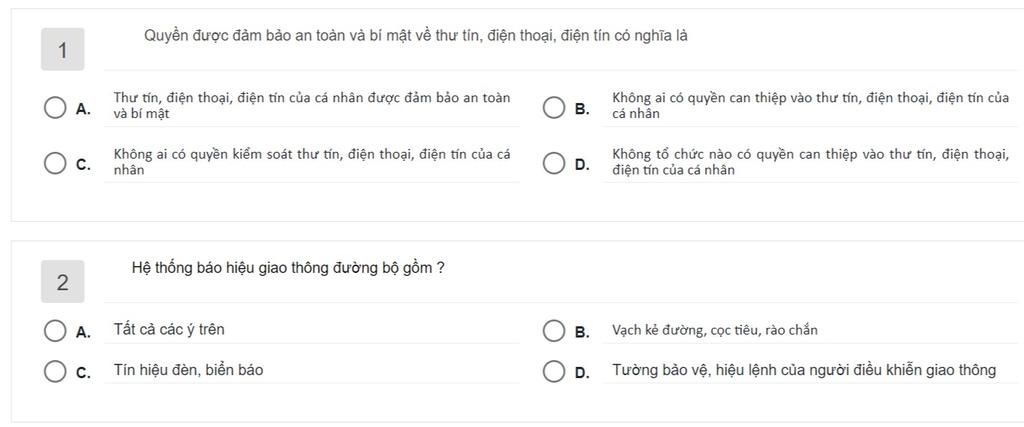The image size is (1024, 427).
Task: Select radio button A for question 2
Action: click(55, 331)
